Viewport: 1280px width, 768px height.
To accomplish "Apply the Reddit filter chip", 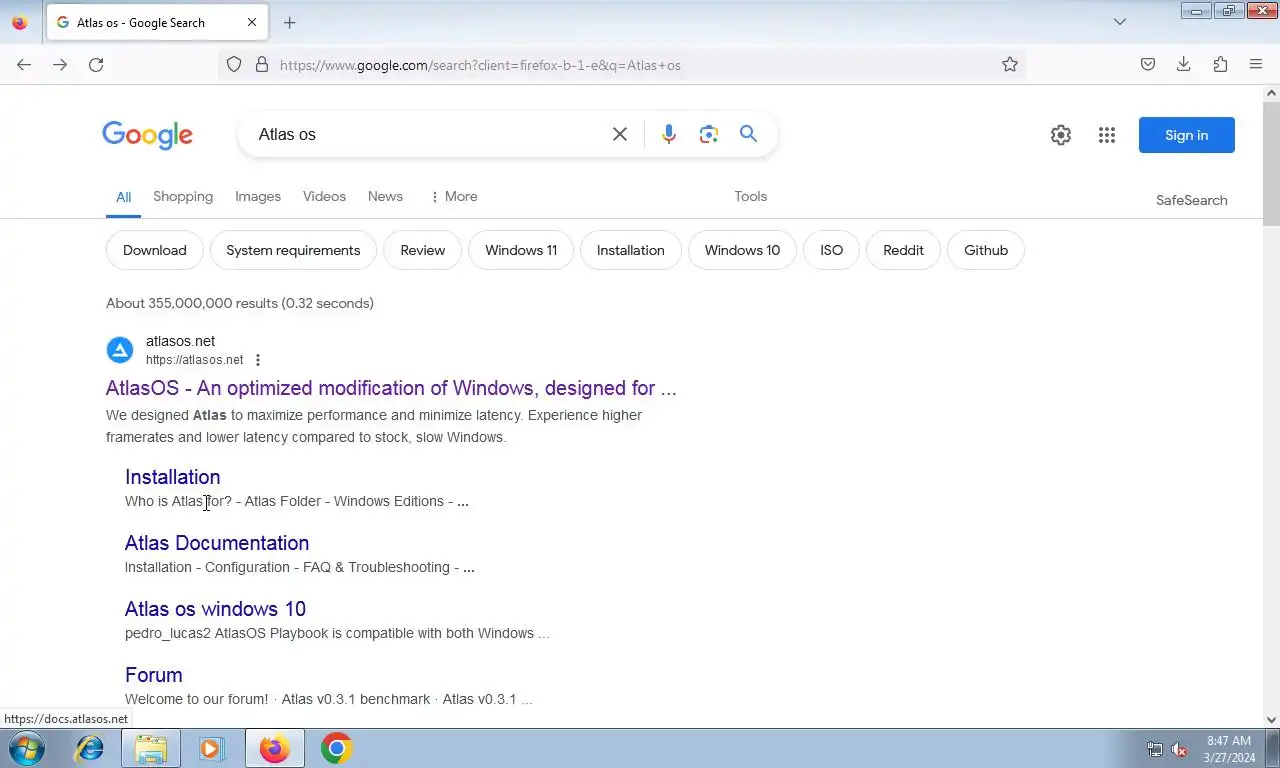I will click(x=903, y=250).
